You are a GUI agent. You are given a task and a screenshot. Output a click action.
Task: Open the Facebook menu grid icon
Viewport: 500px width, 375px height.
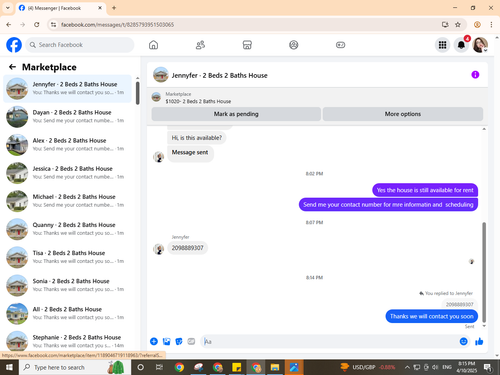point(442,45)
